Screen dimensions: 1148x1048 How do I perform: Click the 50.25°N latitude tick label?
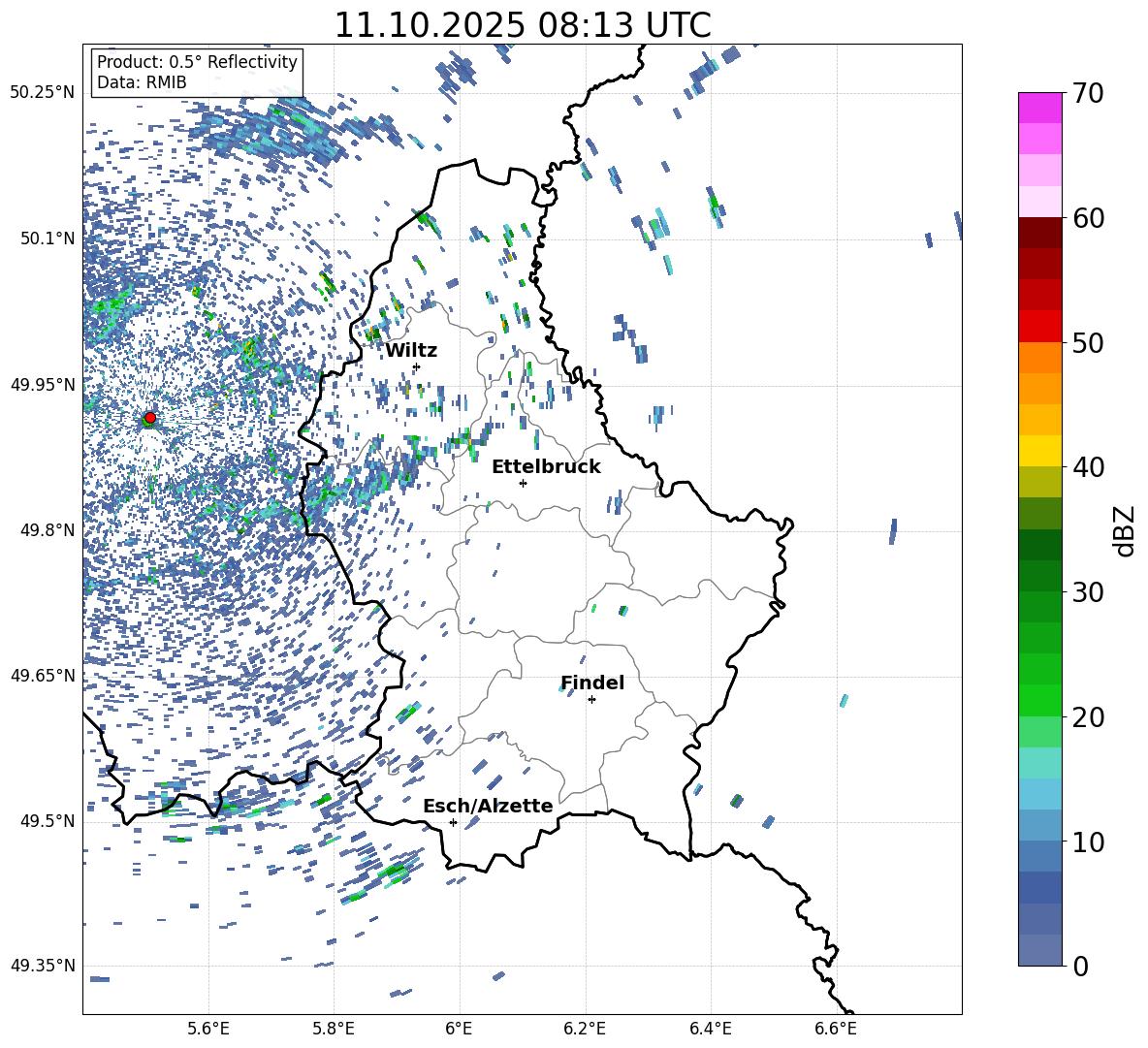(42, 92)
